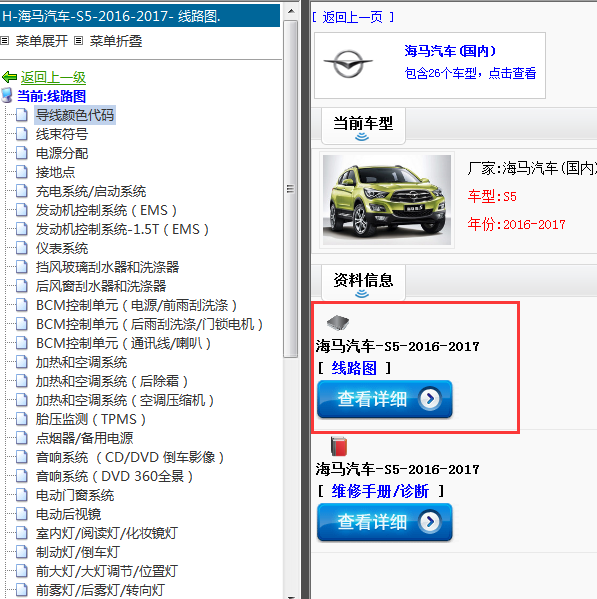Expand all menus with 菜单展开
597x599 pixels.
pos(42,41)
